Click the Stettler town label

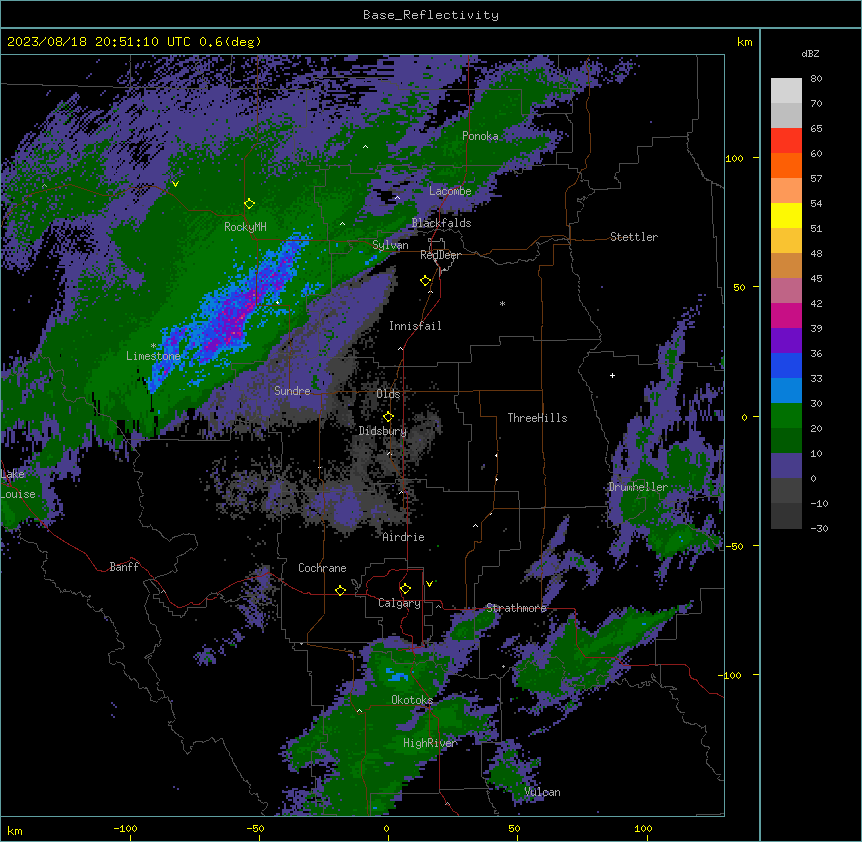pos(634,237)
